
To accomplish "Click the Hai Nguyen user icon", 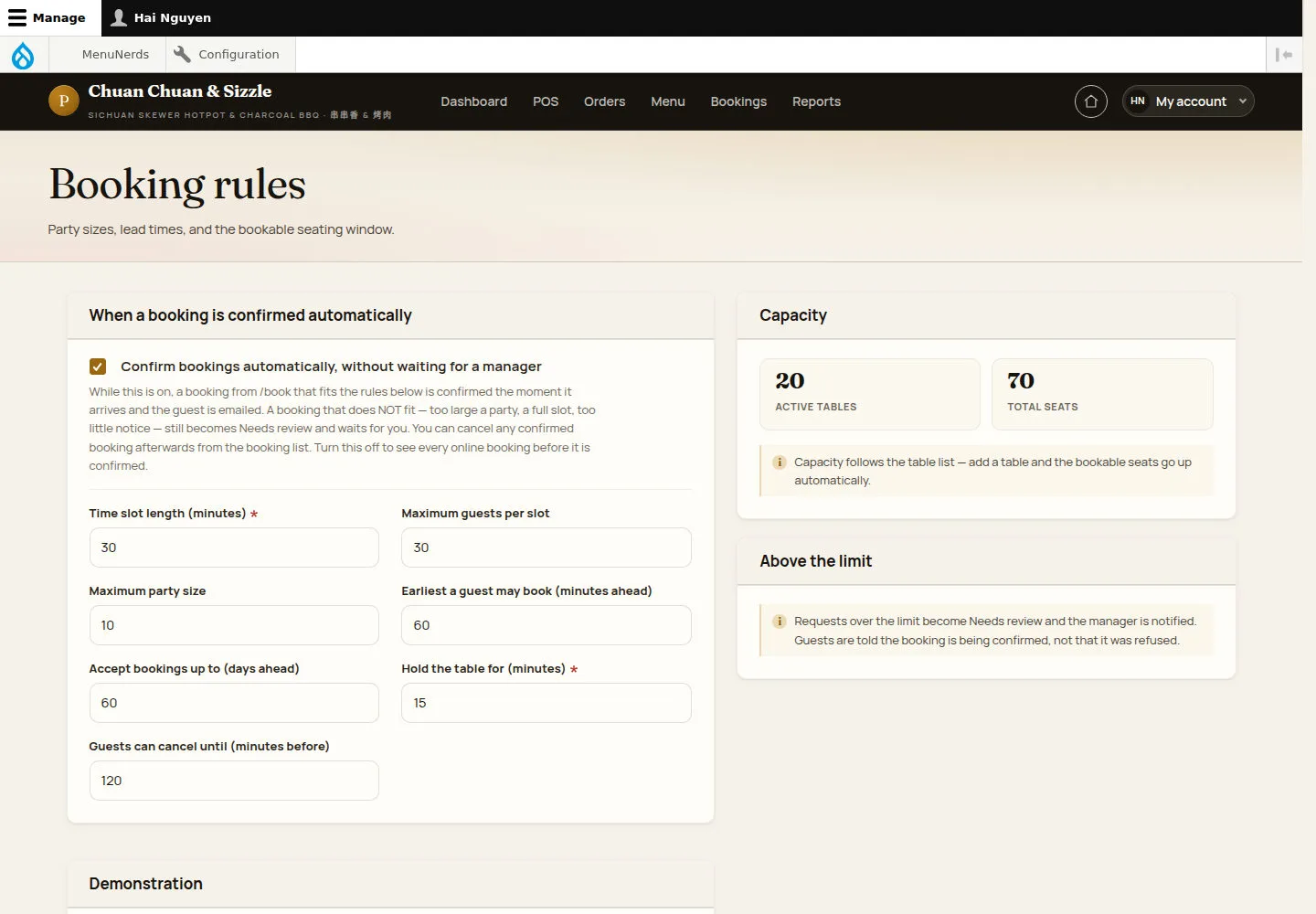I will pyautogui.click(x=119, y=17).
